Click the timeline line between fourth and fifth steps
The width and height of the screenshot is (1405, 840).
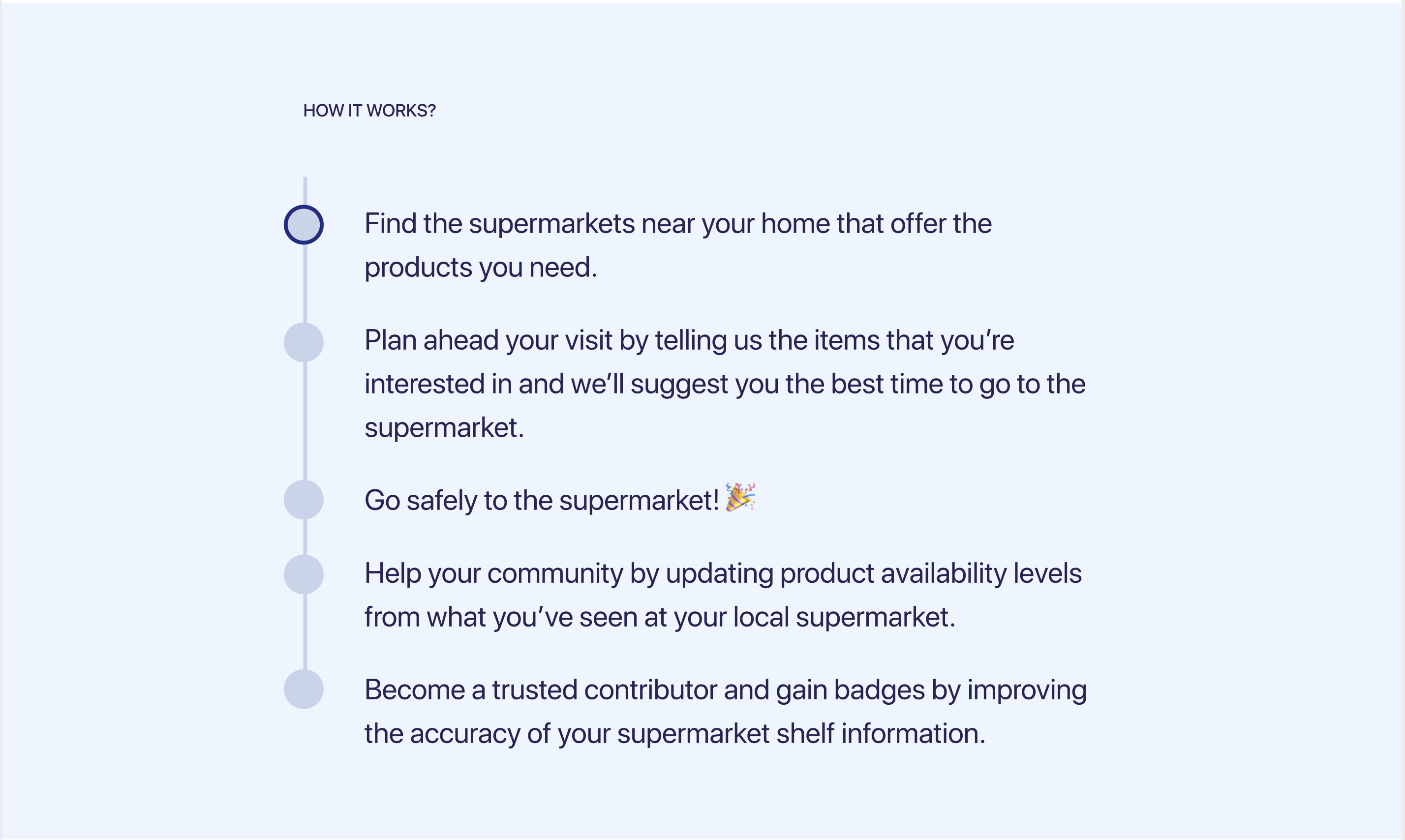[305, 631]
